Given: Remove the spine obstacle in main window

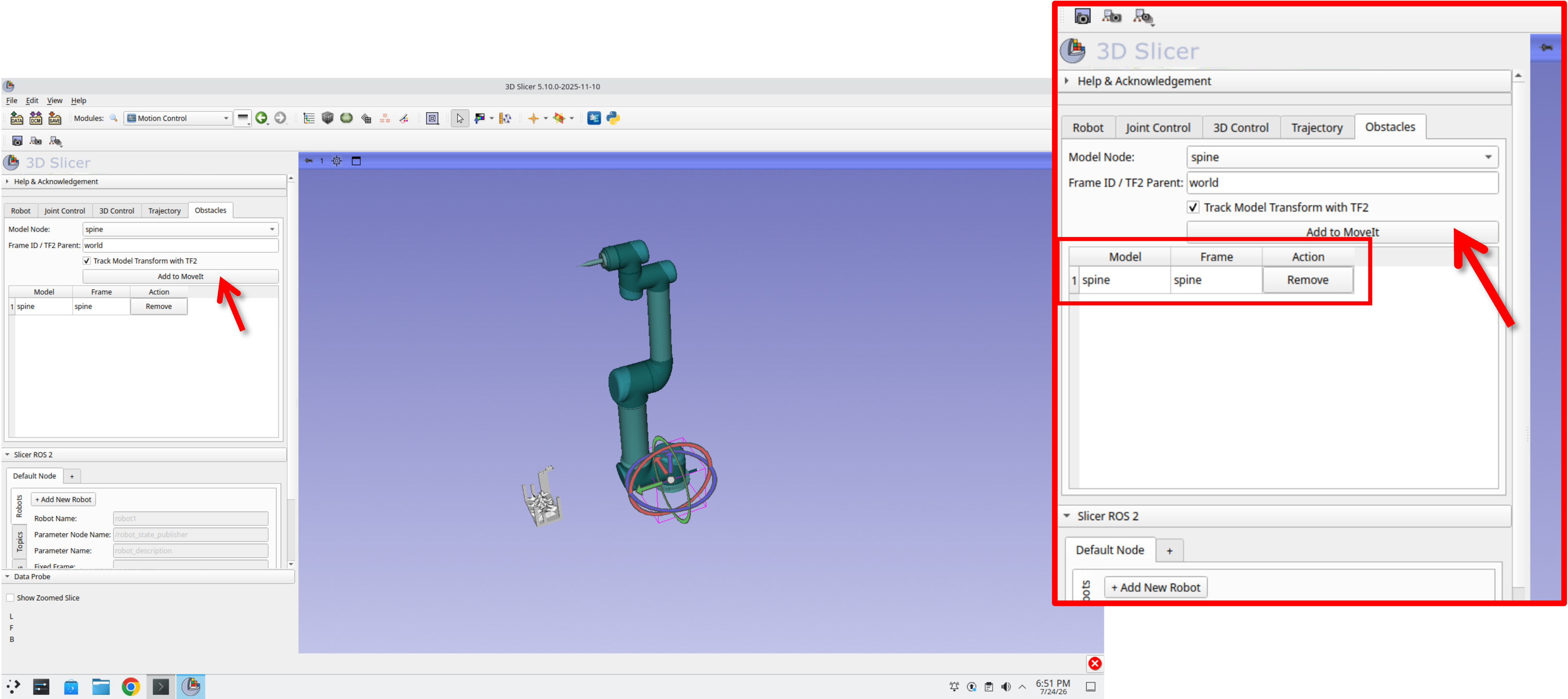Looking at the screenshot, I should point(158,306).
